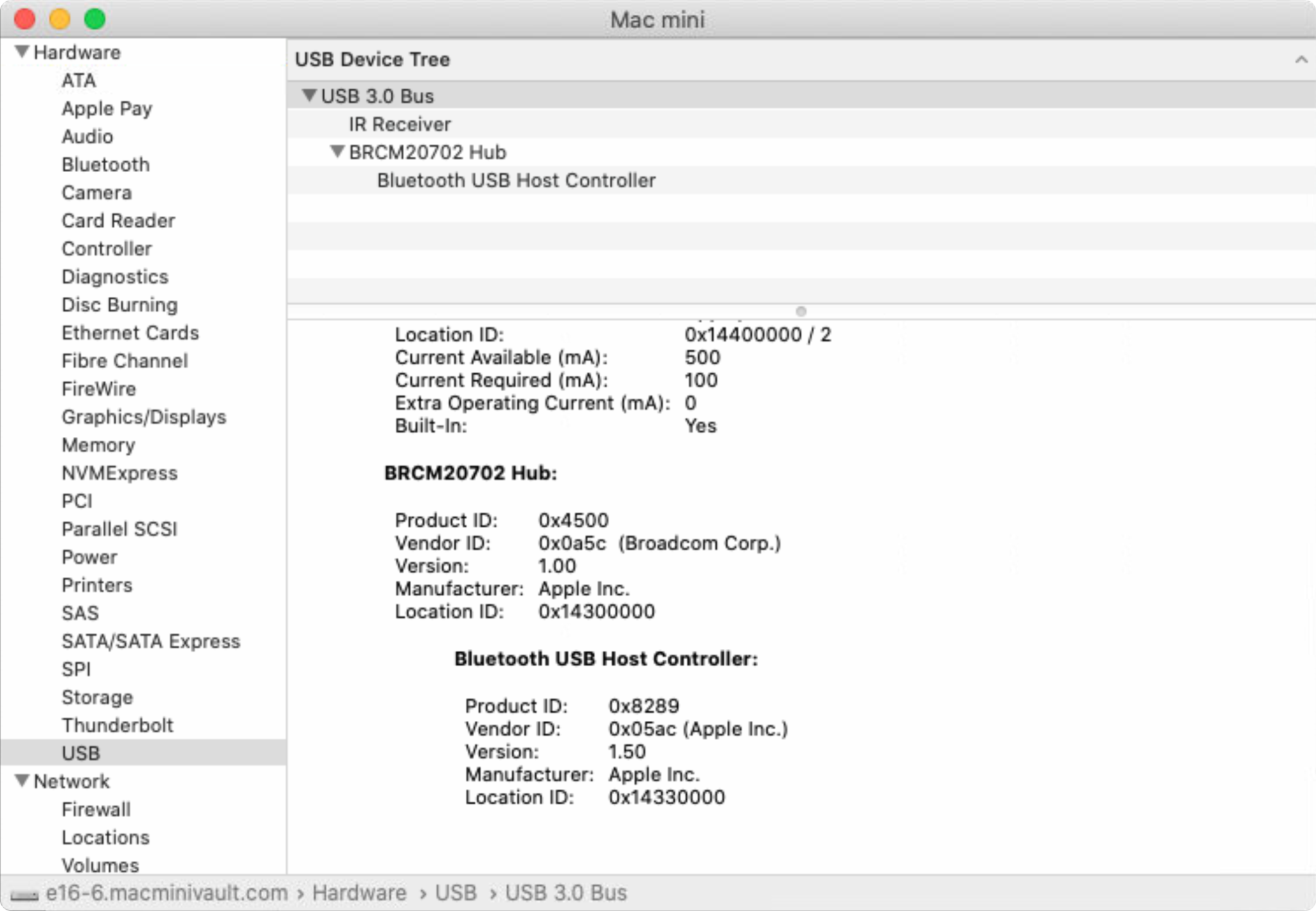The width and height of the screenshot is (1316, 911).
Task: Select IR Receiver in the USB device tree
Action: 398,124
